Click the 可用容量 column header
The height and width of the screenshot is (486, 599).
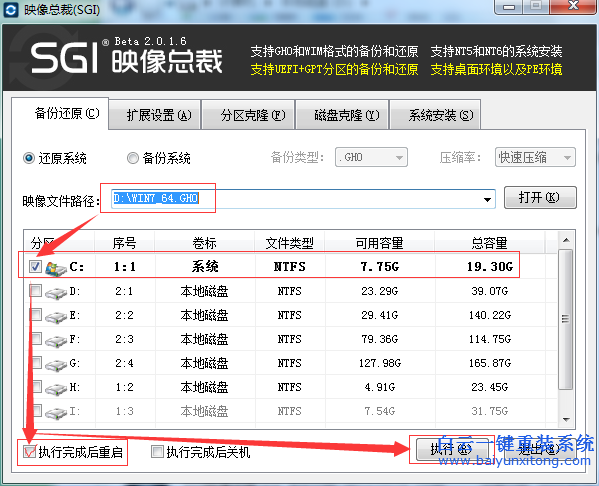[379, 243]
